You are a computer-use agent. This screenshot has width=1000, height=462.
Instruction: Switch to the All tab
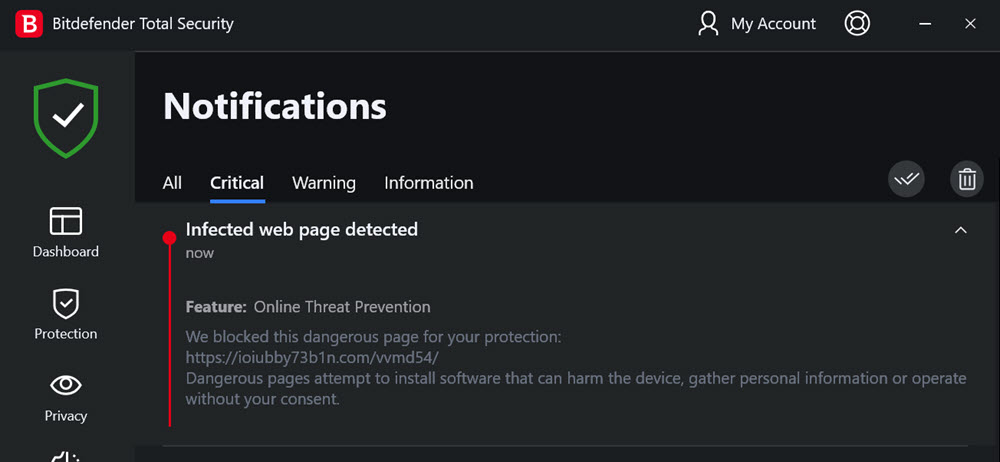(x=172, y=183)
